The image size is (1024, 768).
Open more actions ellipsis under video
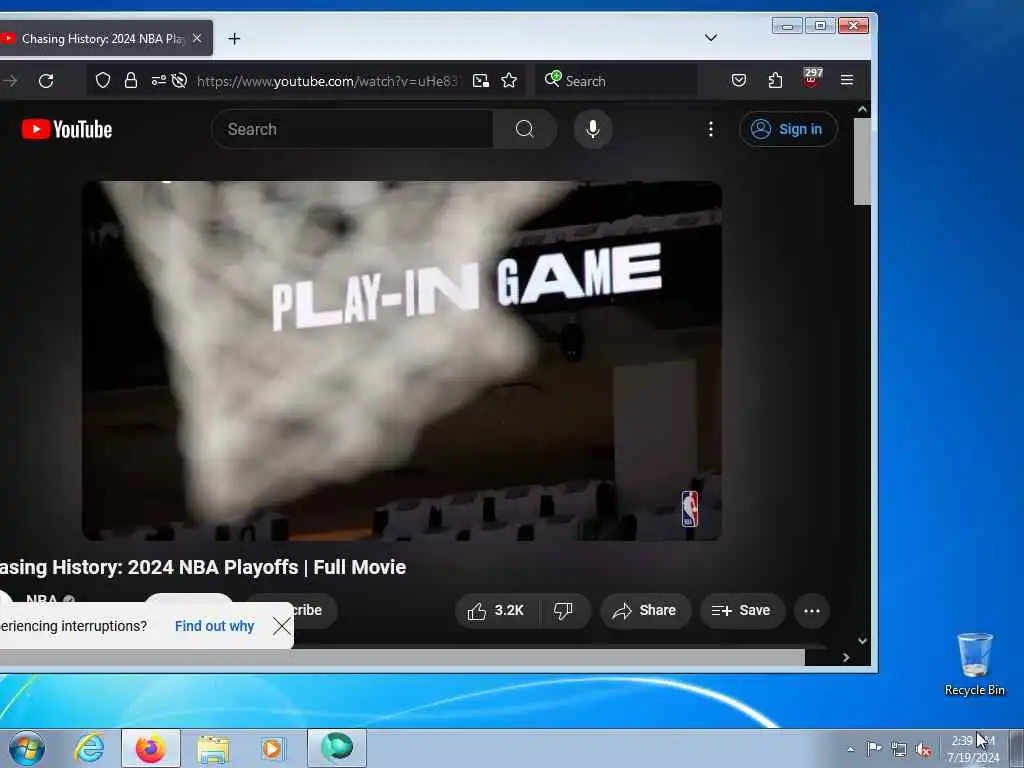[x=812, y=611]
